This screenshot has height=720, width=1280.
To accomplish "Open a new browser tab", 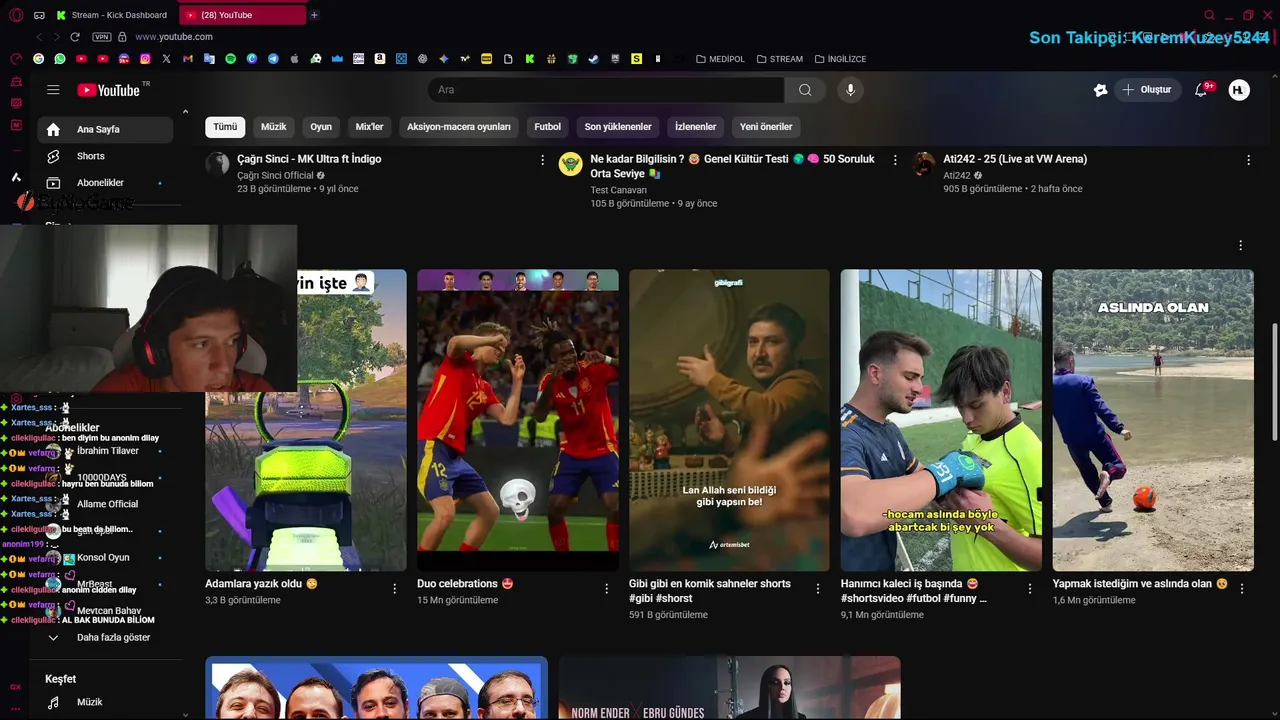I will [314, 15].
